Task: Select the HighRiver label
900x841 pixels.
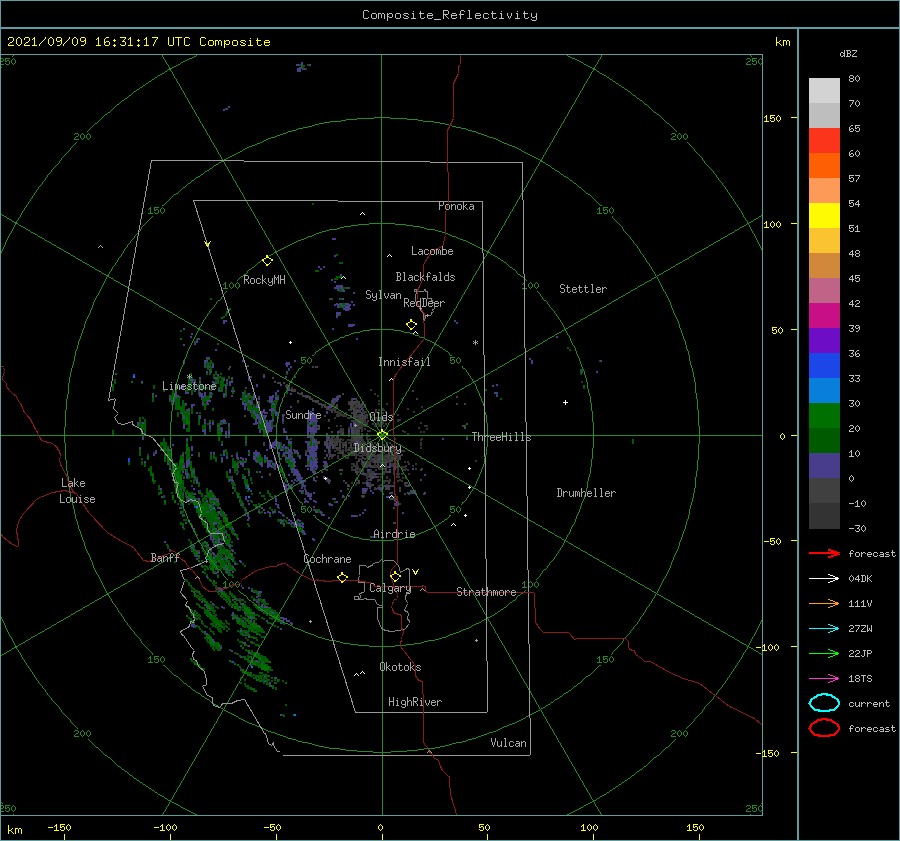Action: pyautogui.click(x=415, y=702)
